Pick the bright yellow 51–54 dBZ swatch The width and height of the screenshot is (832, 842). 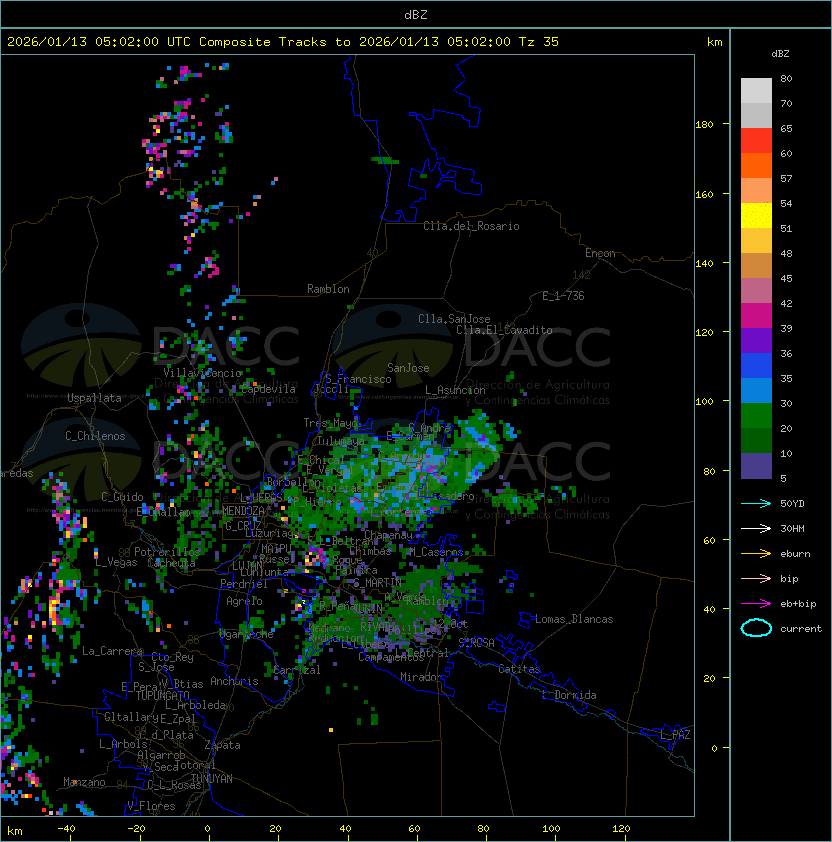[756, 215]
